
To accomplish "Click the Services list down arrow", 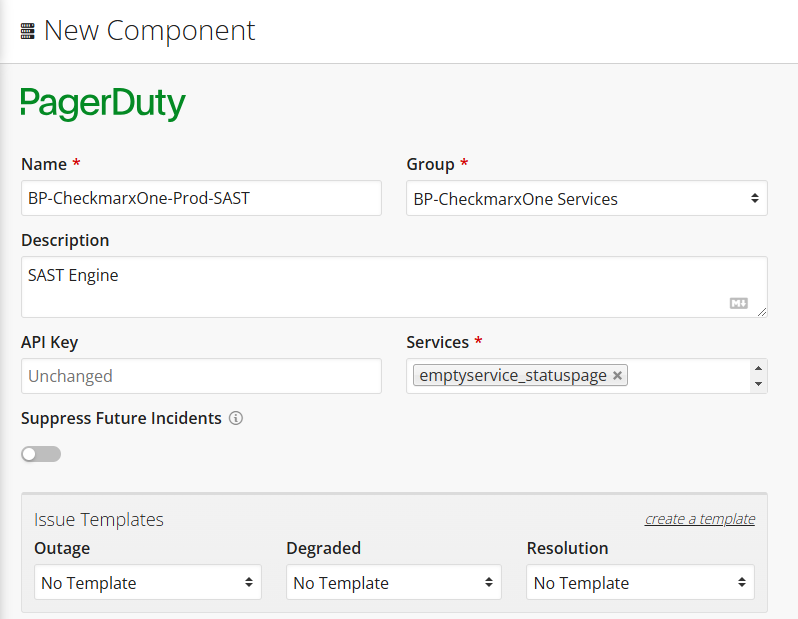I will click(758, 384).
